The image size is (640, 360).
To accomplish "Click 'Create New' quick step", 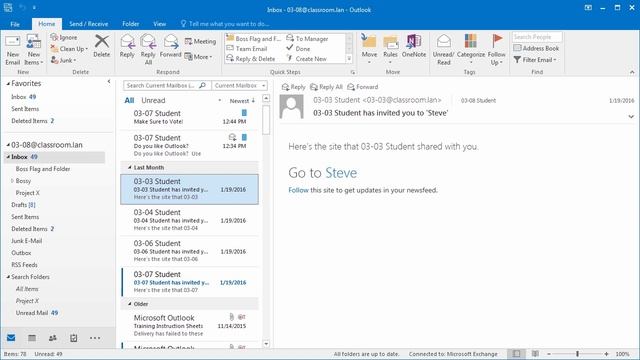I will click(307, 59).
